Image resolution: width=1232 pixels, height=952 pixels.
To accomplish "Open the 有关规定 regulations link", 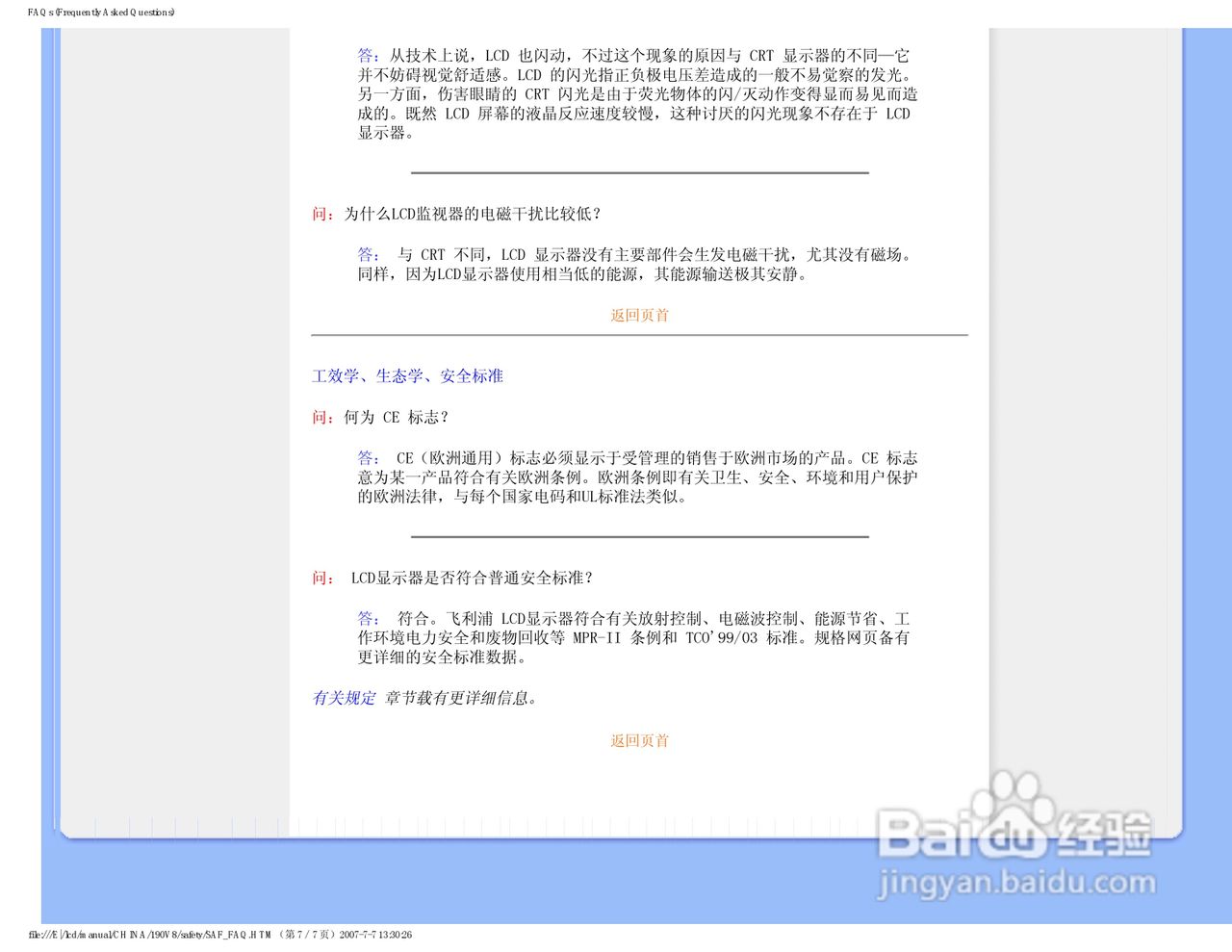I will point(345,698).
